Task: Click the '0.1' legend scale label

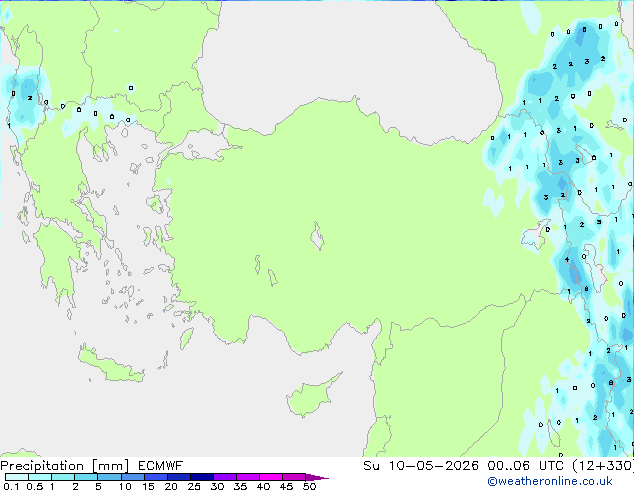Action: 11,486
